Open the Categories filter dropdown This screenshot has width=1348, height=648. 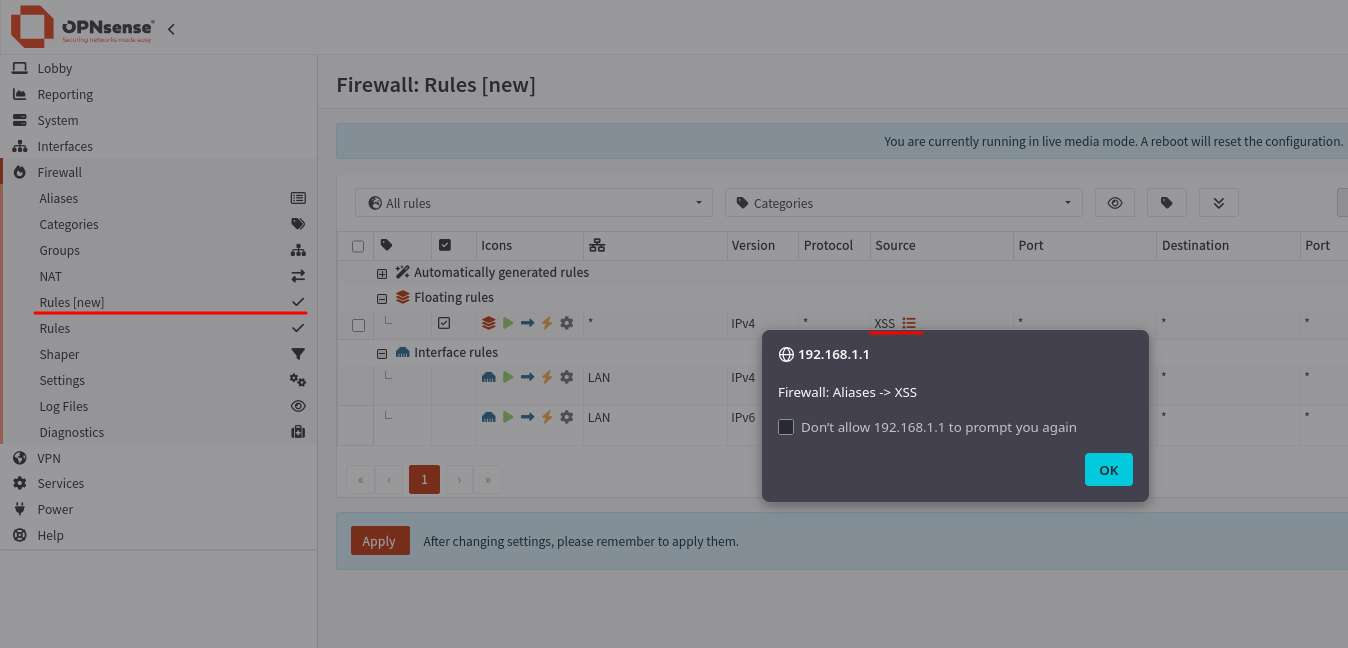click(x=904, y=203)
